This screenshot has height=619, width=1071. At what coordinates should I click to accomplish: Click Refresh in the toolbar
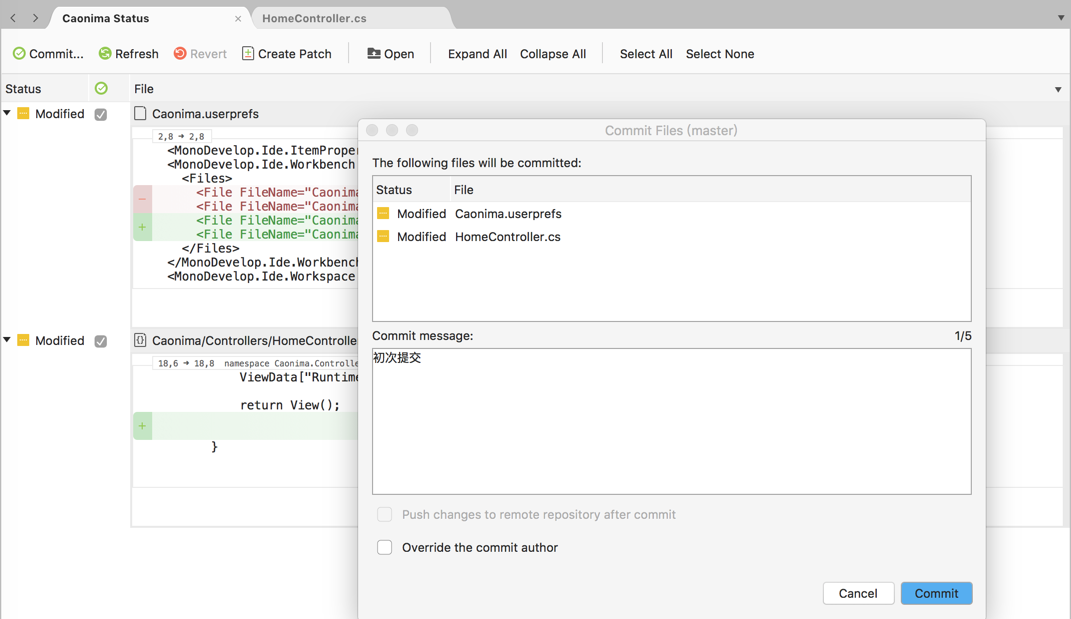(128, 53)
